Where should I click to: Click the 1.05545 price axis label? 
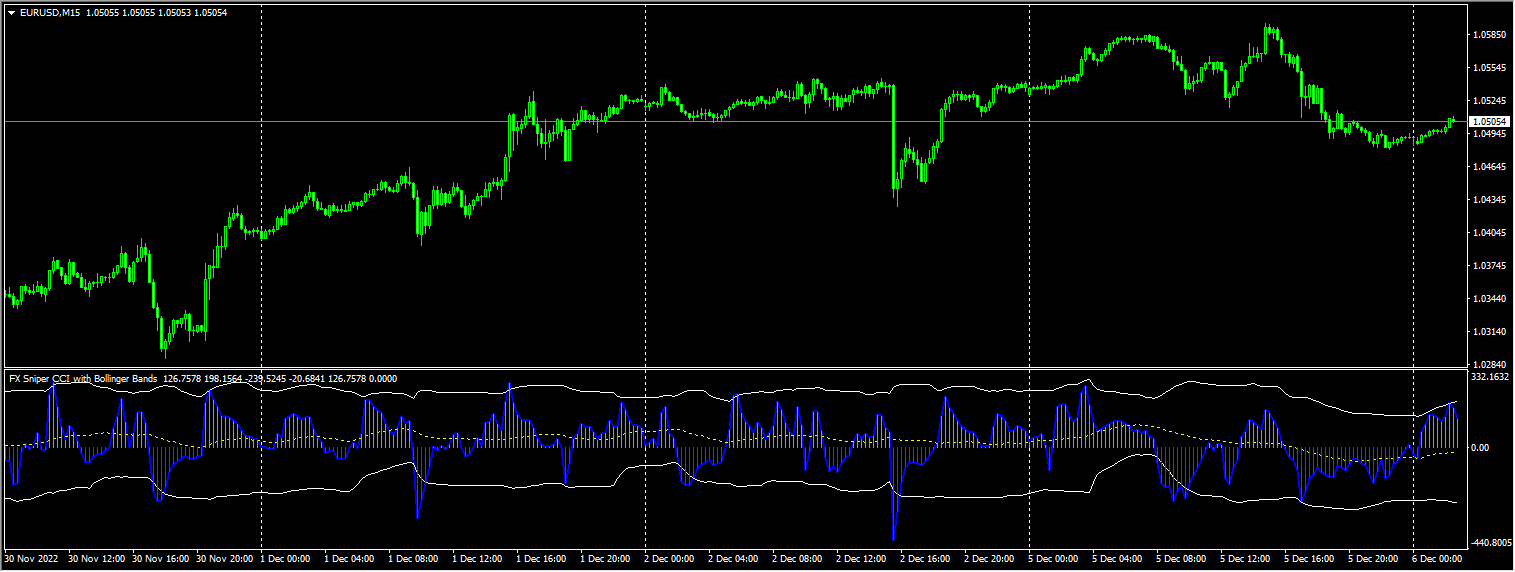click(1489, 68)
